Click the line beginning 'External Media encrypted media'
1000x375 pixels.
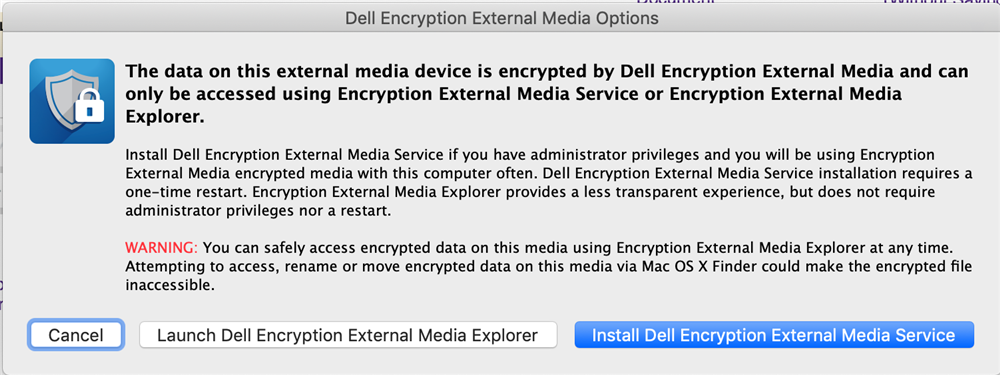[x=548, y=173]
